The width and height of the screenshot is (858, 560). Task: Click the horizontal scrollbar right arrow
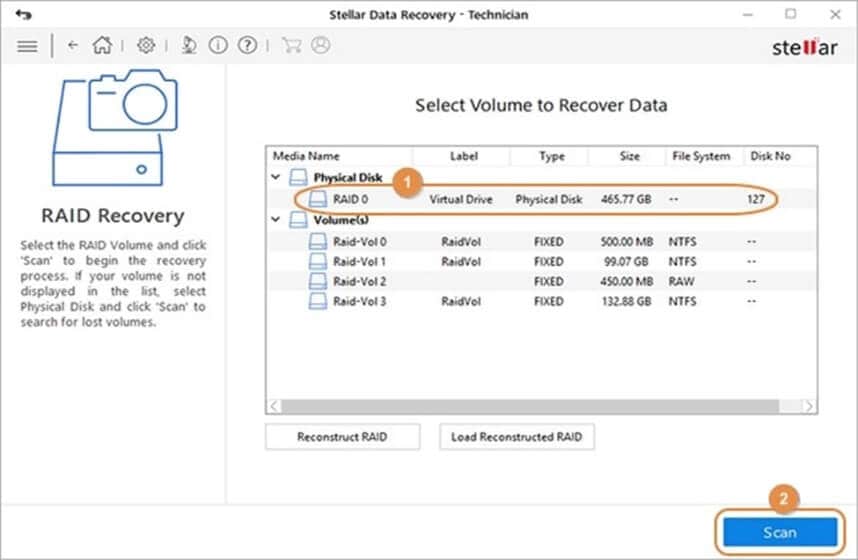pos(809,406)
